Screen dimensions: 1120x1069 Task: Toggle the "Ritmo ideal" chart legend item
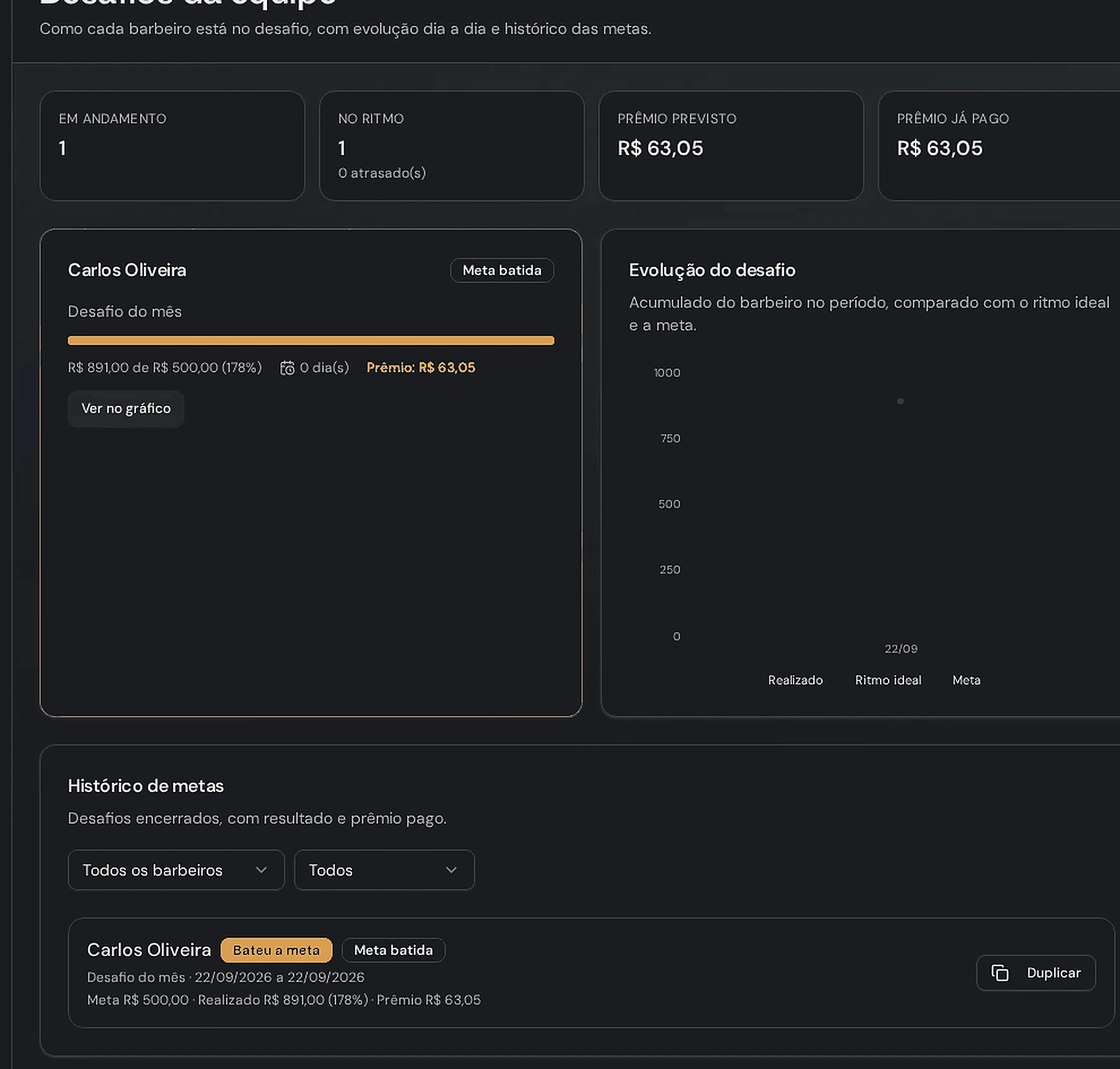[x=888, y=680]
